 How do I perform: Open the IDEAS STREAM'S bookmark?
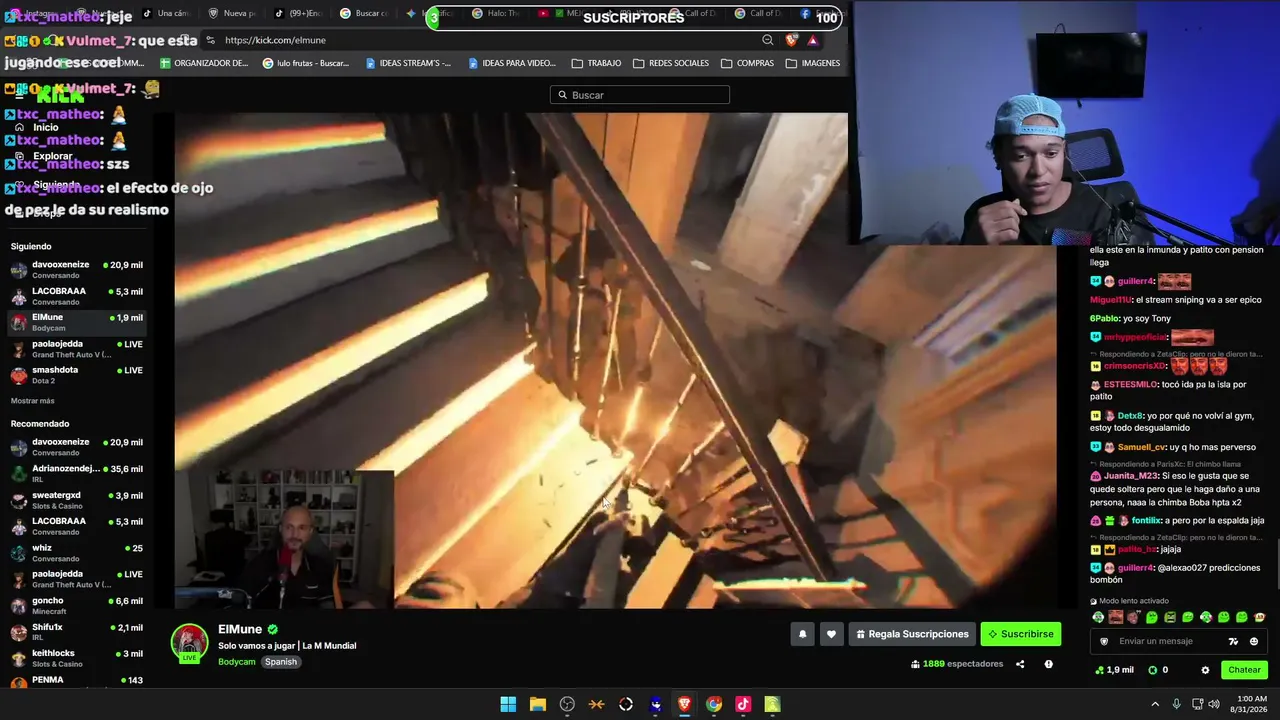pyautogui.click(x=408, y=63)
